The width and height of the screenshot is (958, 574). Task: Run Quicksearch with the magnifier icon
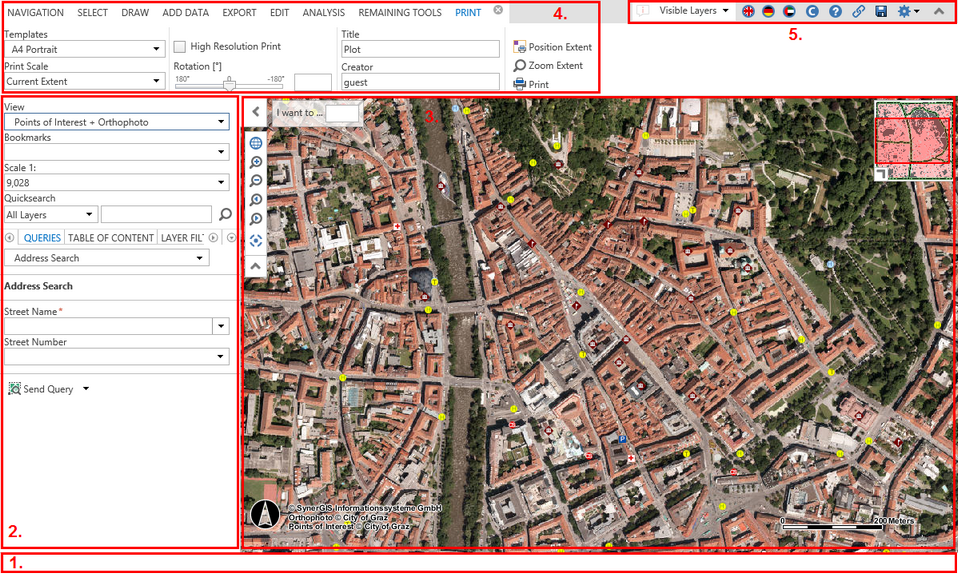pyautogui.click(x=225, y=214)
